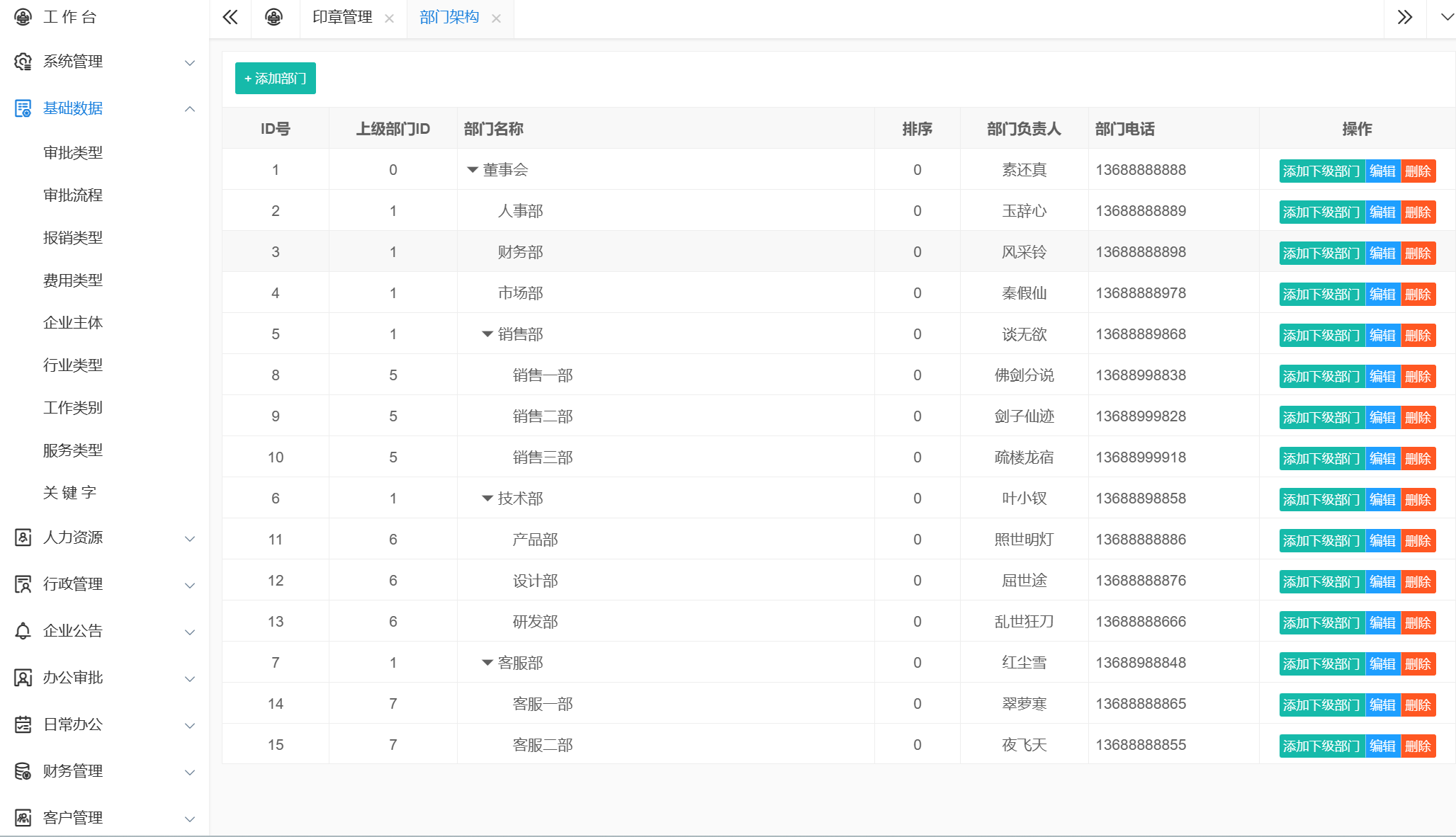
Task: Collapse the 销售部 tree node triangle
Action: pyautogui.click(x=487, y=334)
